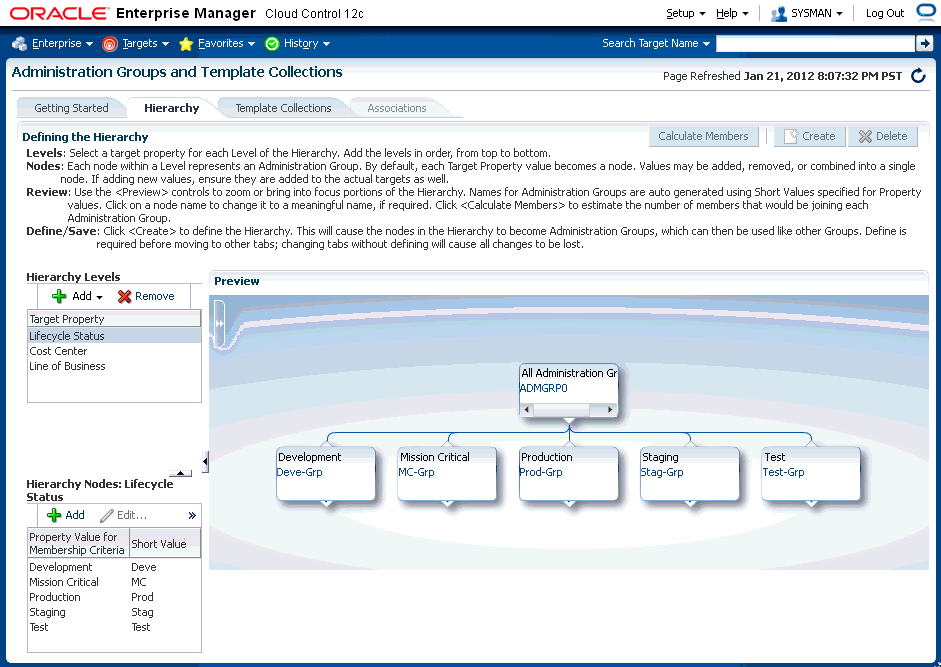Select the Line of Business level row
941x667 pixels.
pos(114,366)
